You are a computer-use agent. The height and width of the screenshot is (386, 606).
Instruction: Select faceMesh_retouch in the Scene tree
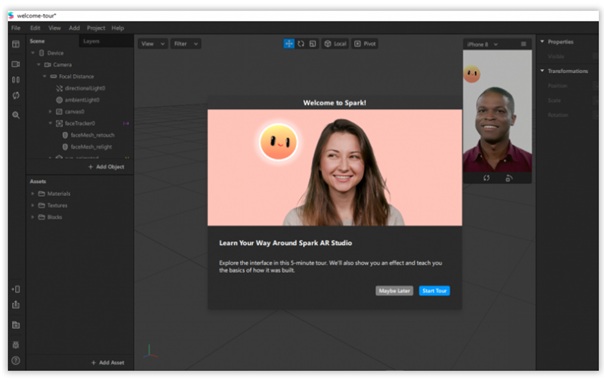pos(93,135)
